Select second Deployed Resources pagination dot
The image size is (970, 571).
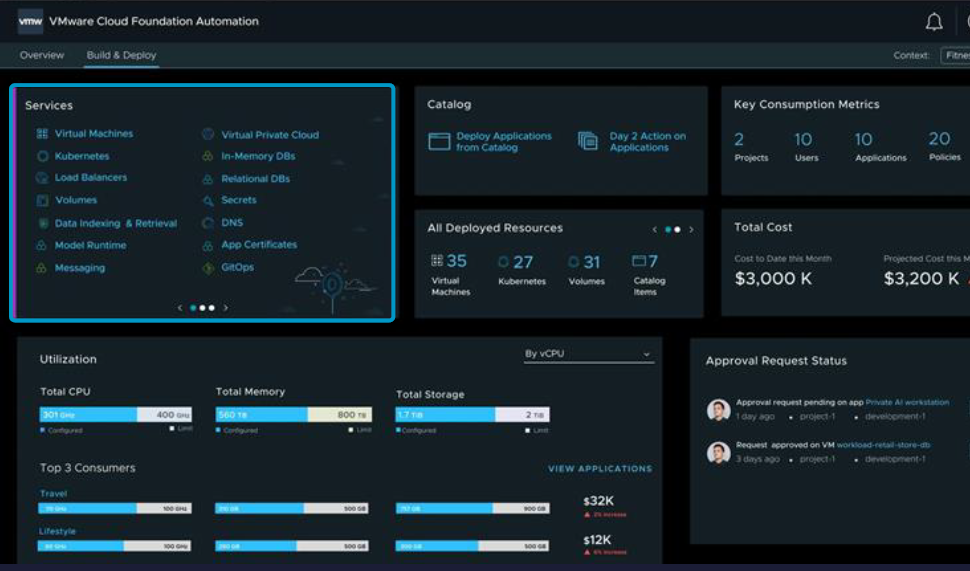(677, 230)
